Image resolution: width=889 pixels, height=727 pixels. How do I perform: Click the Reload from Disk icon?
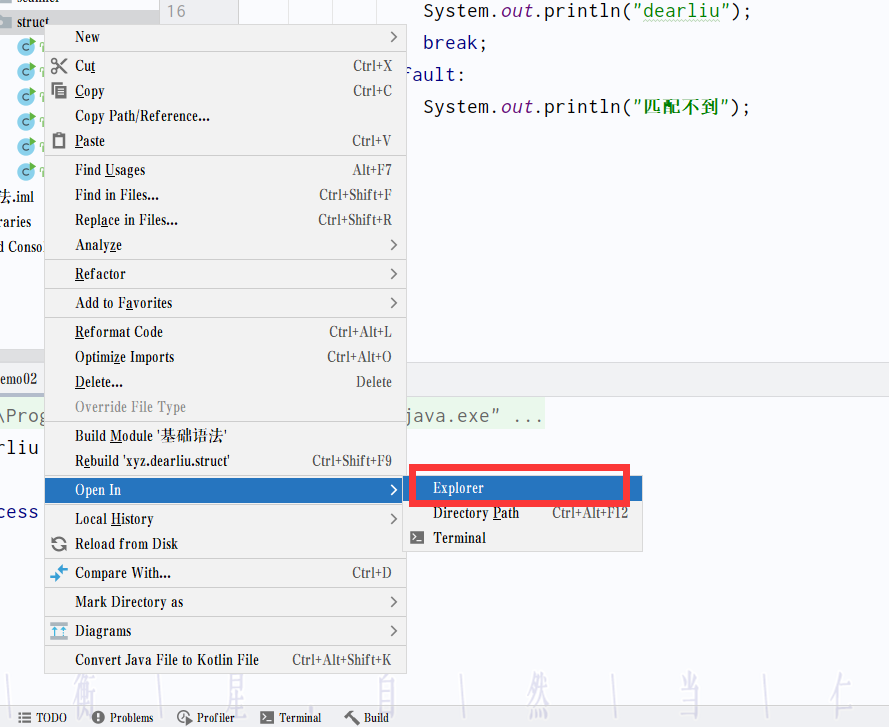58,544
